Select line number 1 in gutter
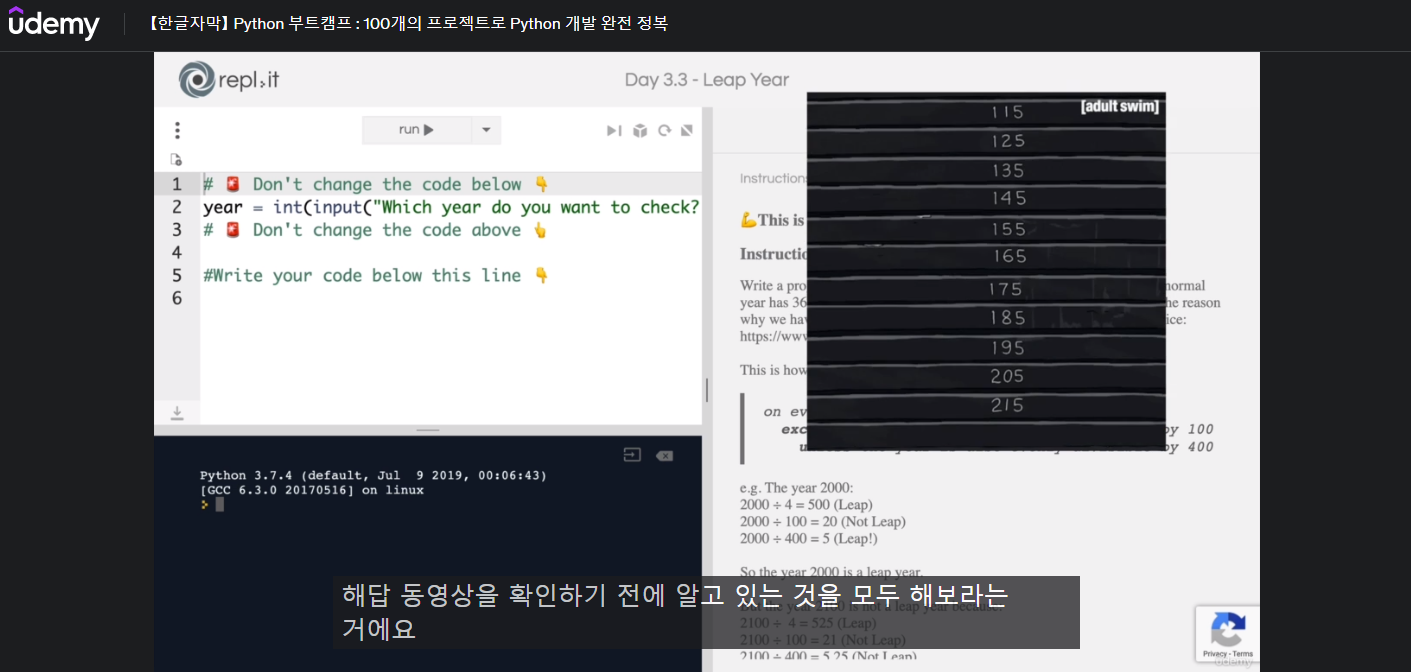1411x672 pixels. (177, 184)
